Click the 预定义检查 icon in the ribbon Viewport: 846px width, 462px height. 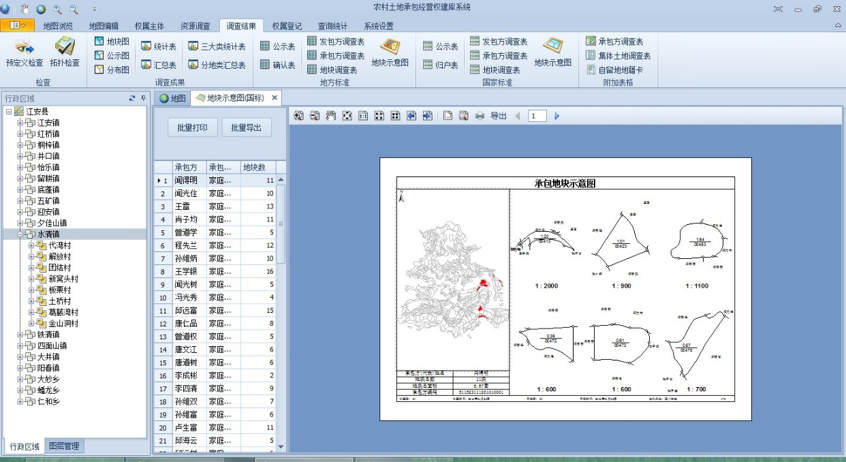(24, 50)
